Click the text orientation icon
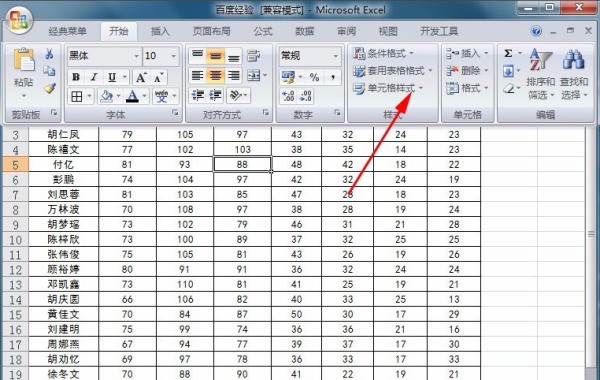The image size is (600, 380). [236, 95]
